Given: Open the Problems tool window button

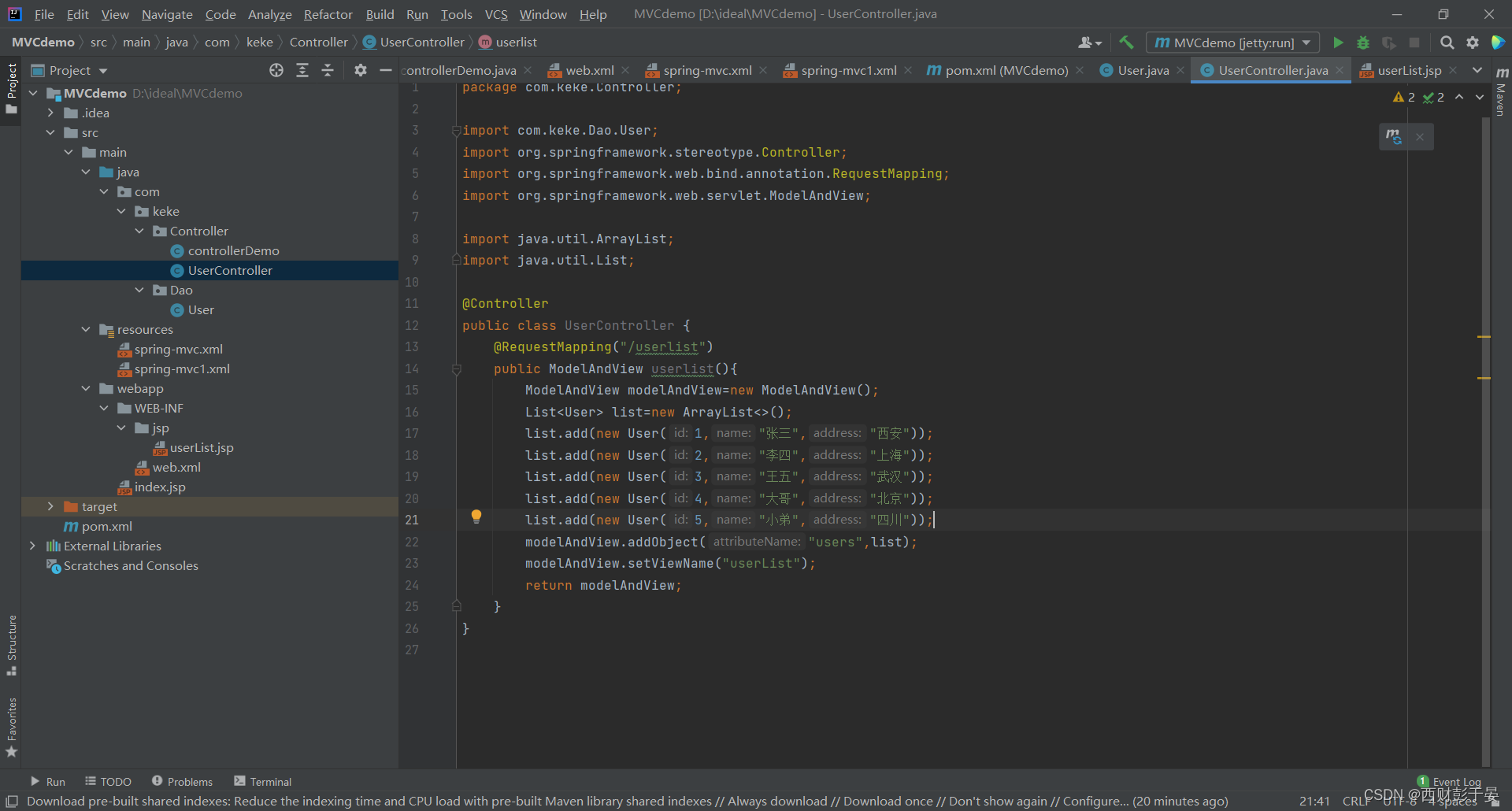Looking at the screenshot, I should (183, 782).
